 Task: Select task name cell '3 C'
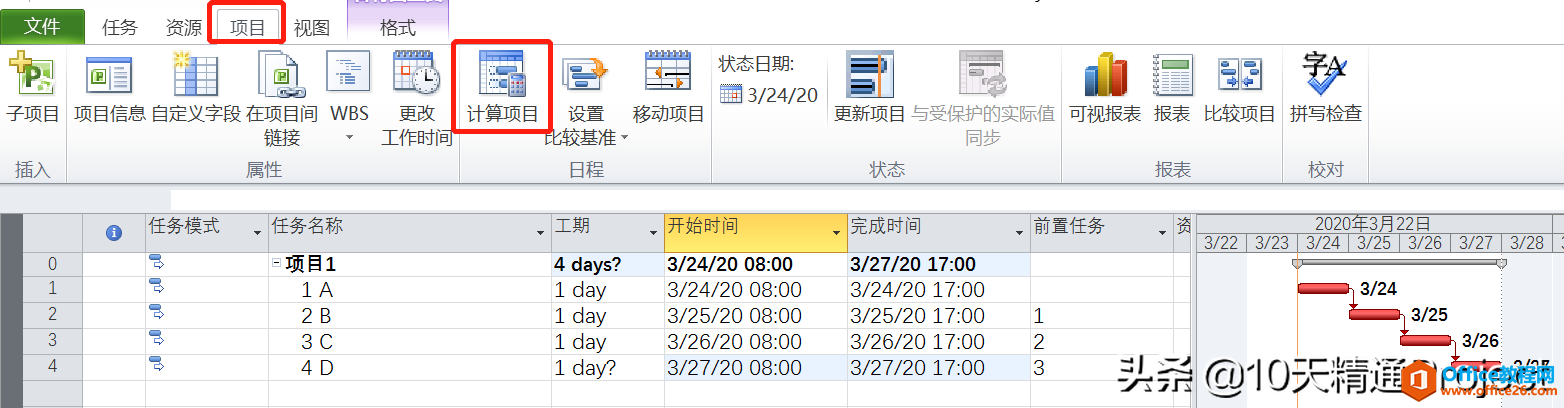pyautogui.click(x=410, y=342)
